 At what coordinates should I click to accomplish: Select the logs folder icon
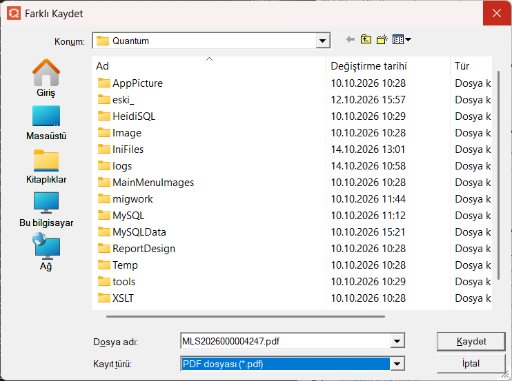click(104, 166)
